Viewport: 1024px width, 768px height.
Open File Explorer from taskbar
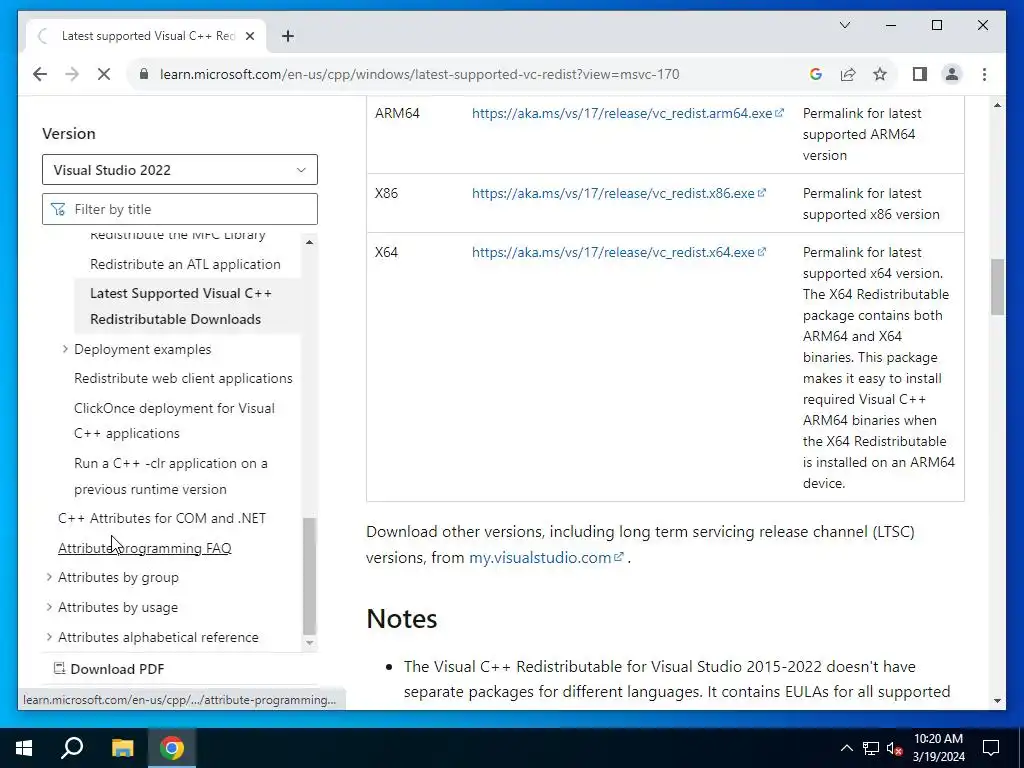pos(122,748)
